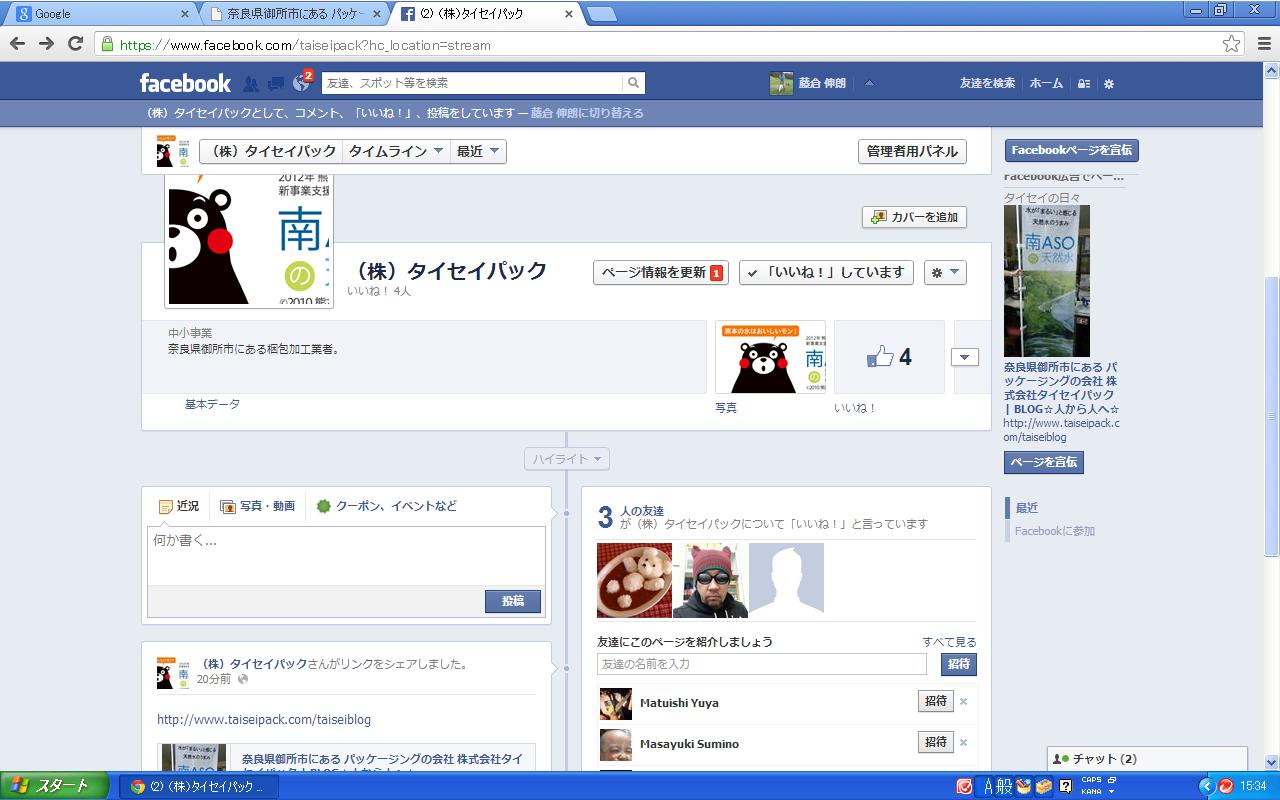Click the Trend Micro tray icon
Screen dimensions: 1280x800
coord(1226,786)
